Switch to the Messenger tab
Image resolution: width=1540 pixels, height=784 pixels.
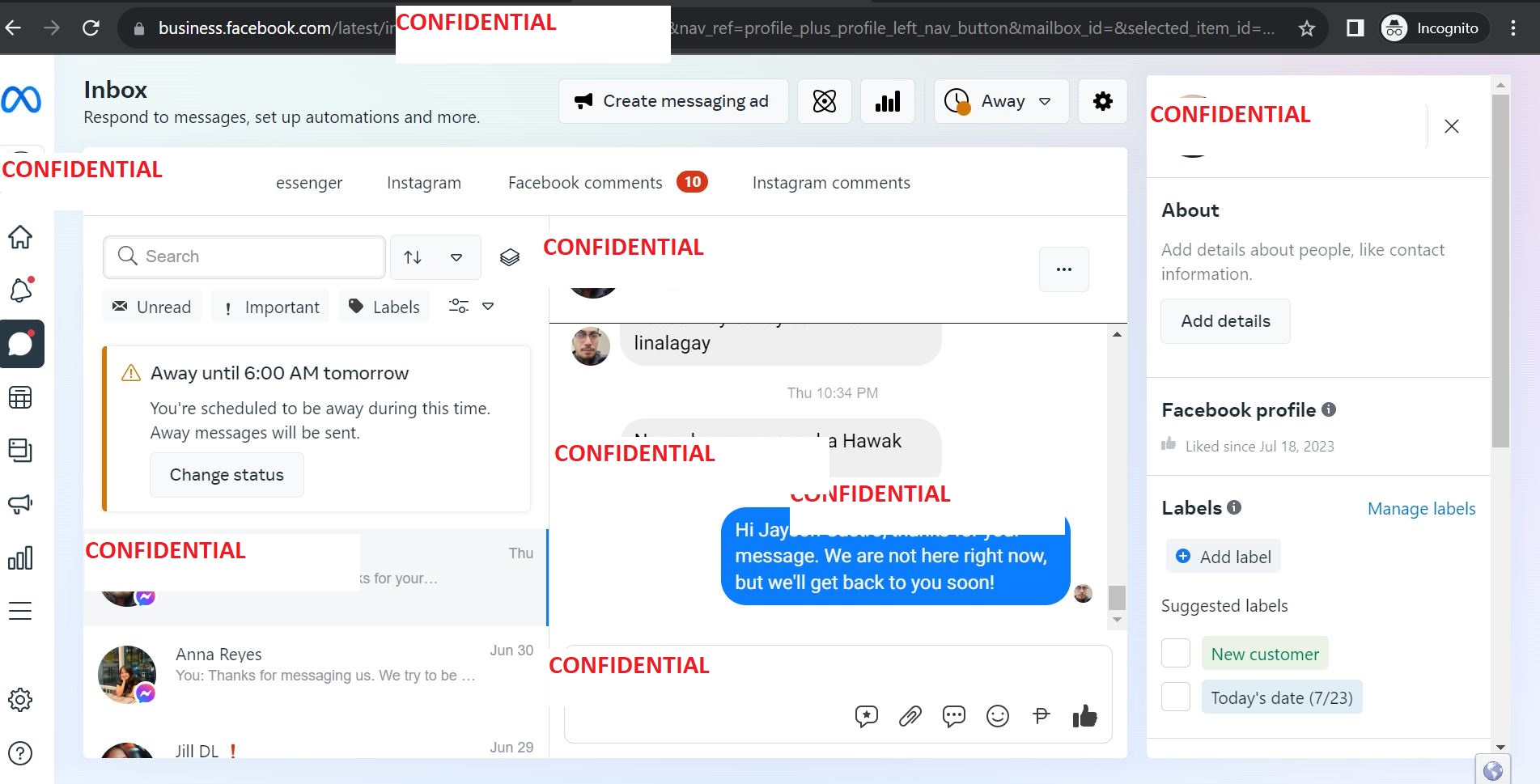point(309,183)
